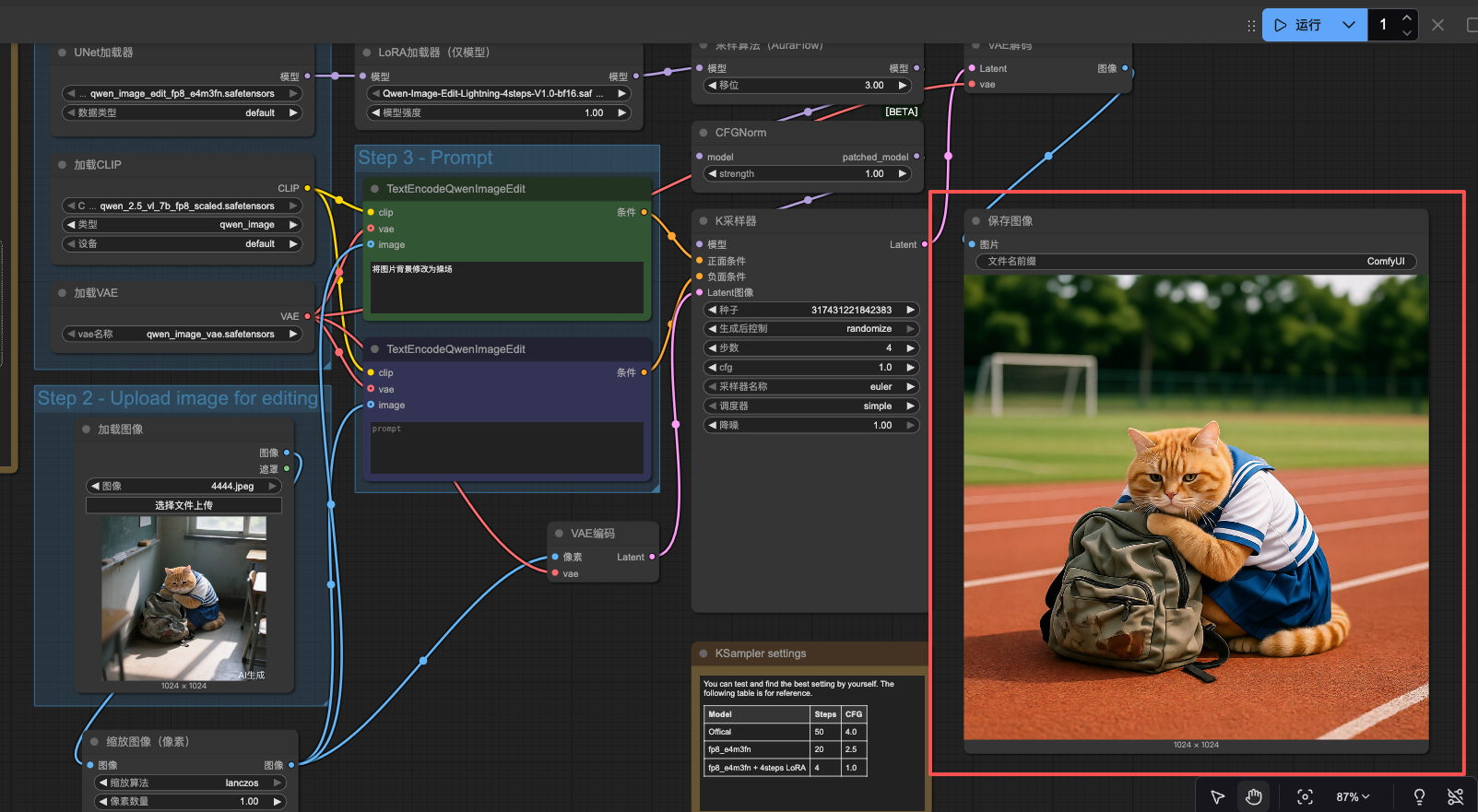Activate the hand pan tool
This screenshot has height=812, width=1478.
pos(1253,796)
